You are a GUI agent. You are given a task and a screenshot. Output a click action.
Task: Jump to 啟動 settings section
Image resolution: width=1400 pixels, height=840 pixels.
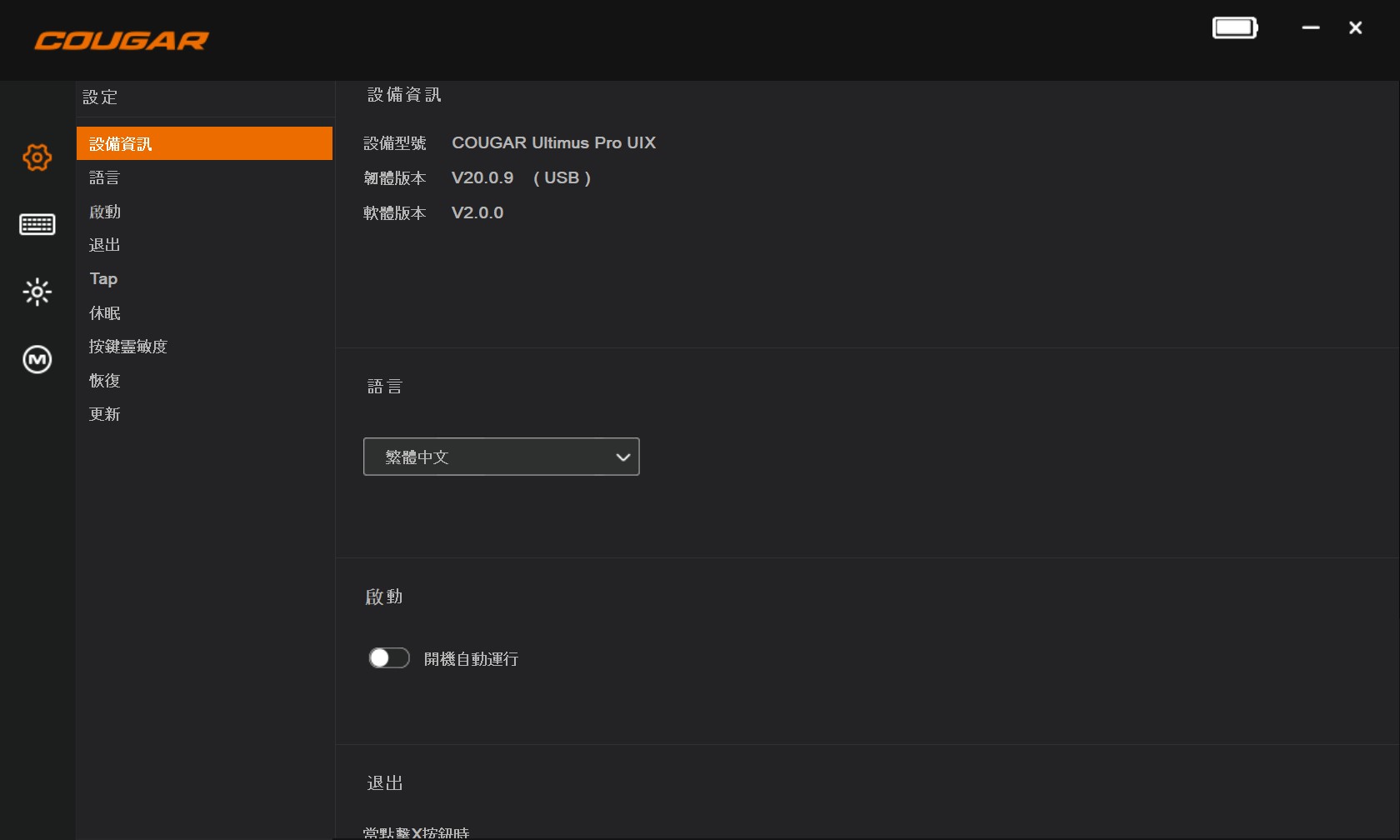[x=105, y=212]
